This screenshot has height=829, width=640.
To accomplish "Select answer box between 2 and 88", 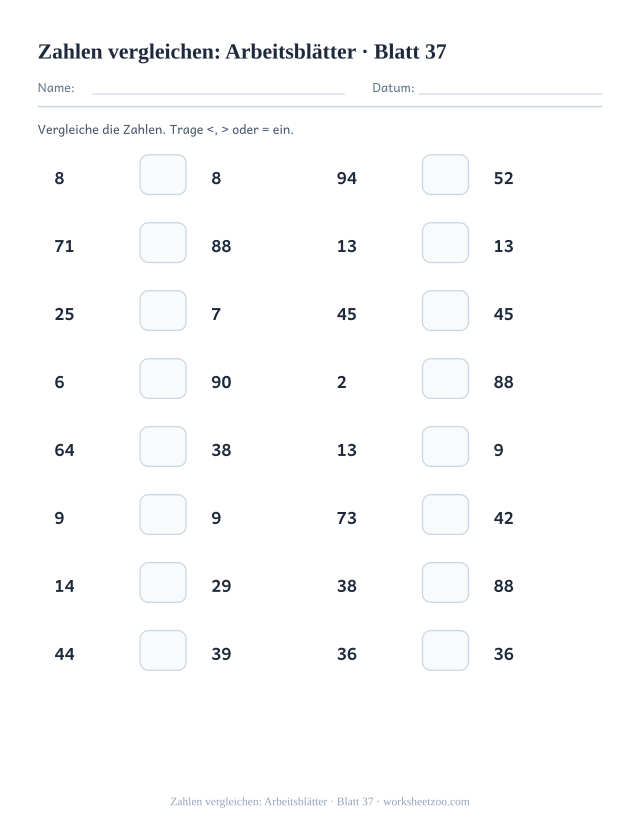I will coord(445,379).
